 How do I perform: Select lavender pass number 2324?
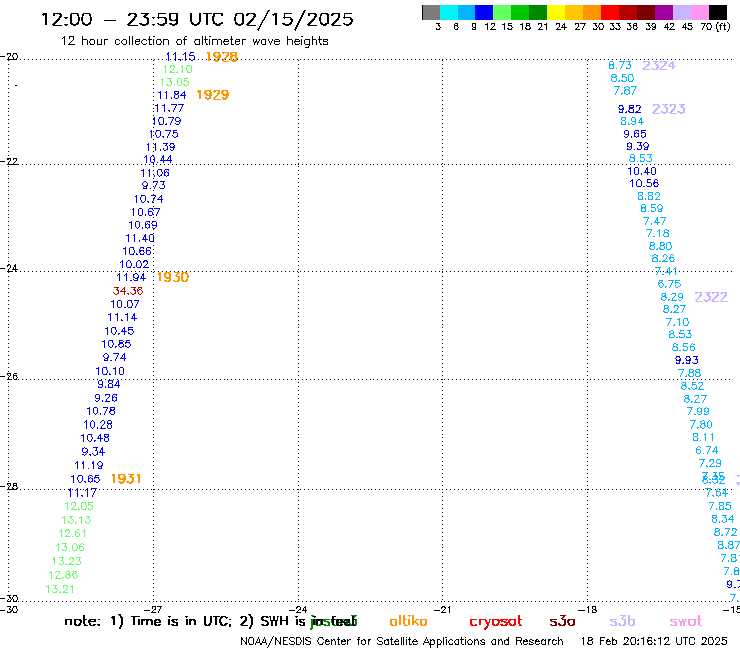click(x=659, y=65)
